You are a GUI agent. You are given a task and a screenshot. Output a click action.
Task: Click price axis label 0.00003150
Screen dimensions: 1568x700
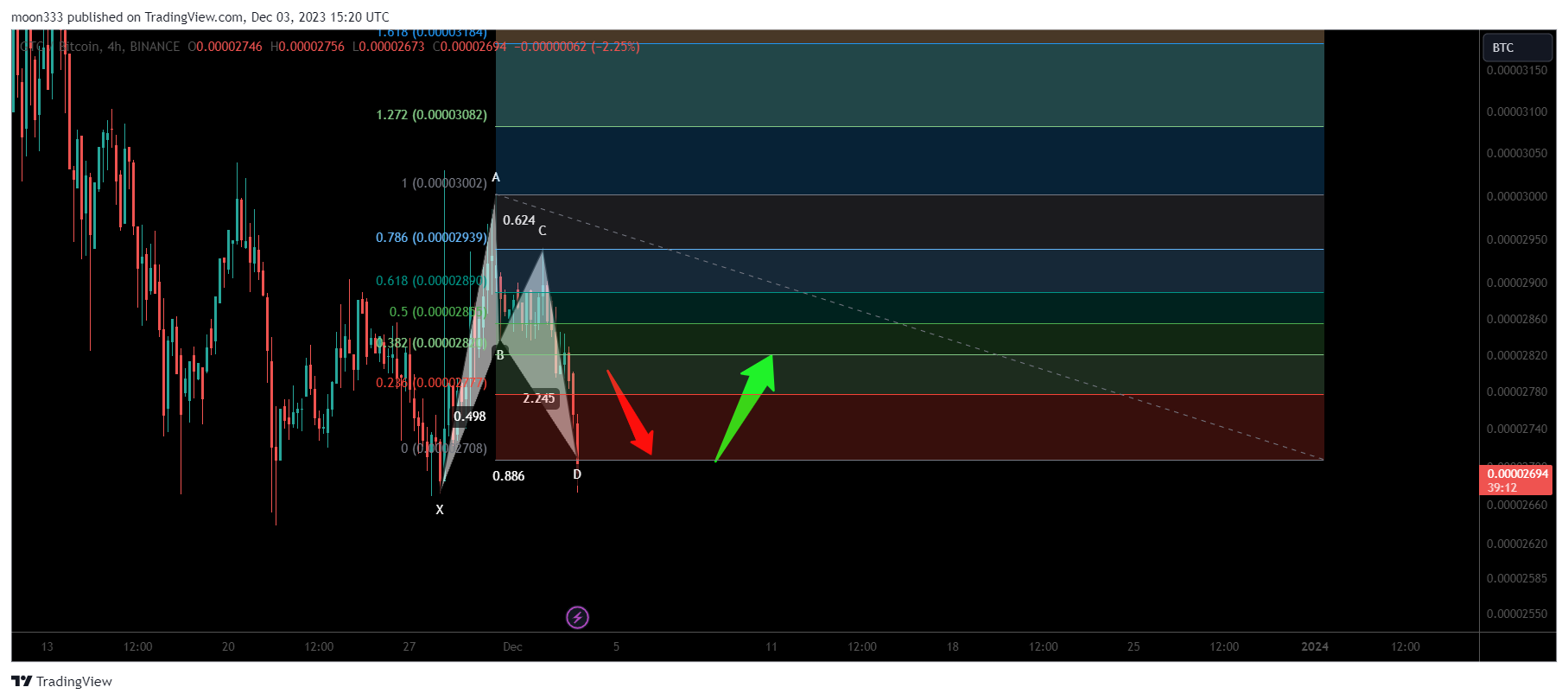[x=1517, y=70]
